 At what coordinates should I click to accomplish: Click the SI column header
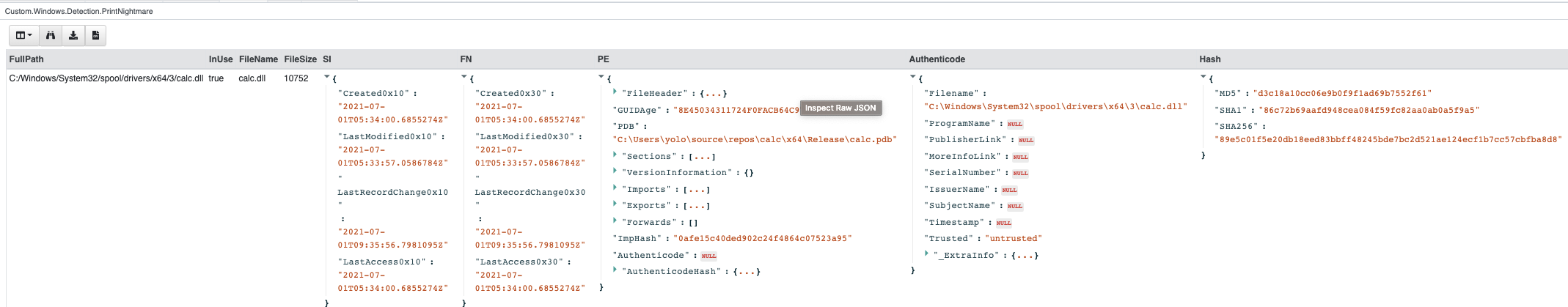coord(327,59)
